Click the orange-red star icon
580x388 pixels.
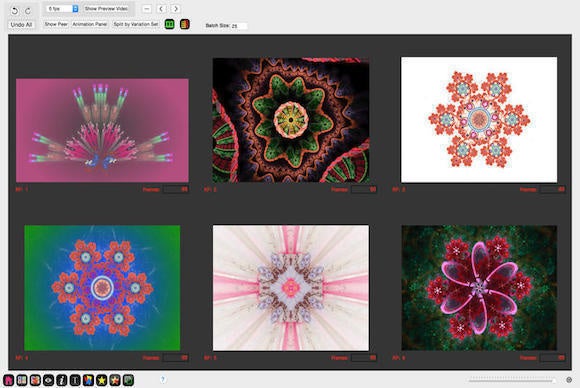[x=115, y=380]
